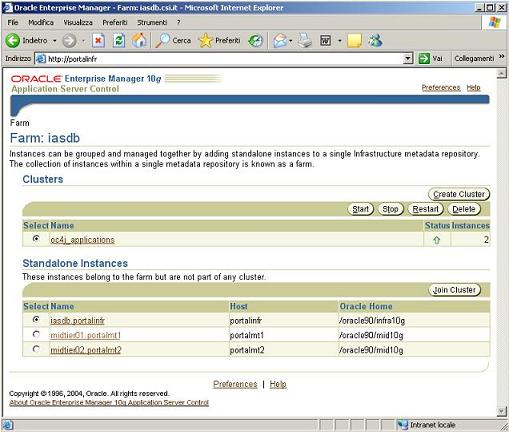Expand the Collegamenti links chevron

click(x=501, y=57)
